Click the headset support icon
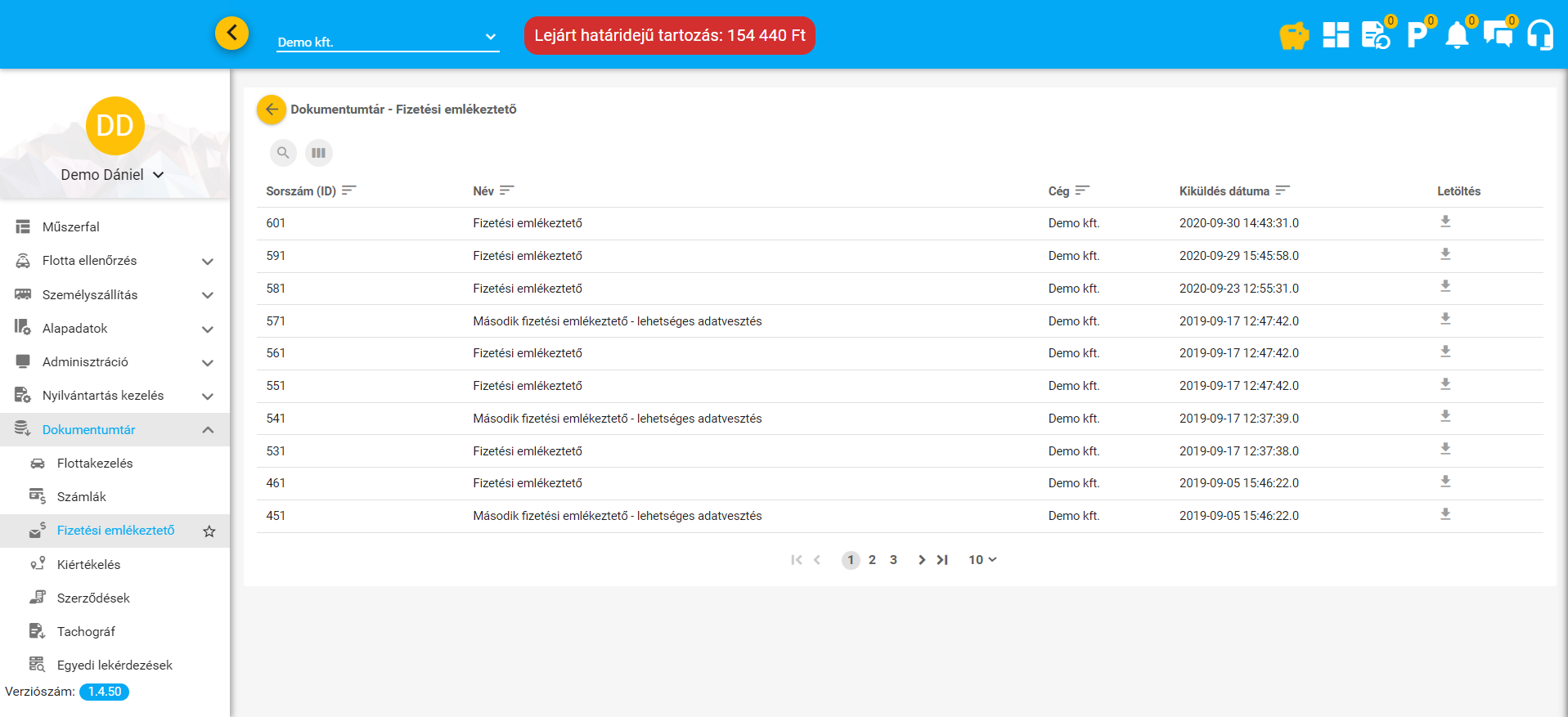Viewport: 1568px width, 717px height. coord(1539,36)
